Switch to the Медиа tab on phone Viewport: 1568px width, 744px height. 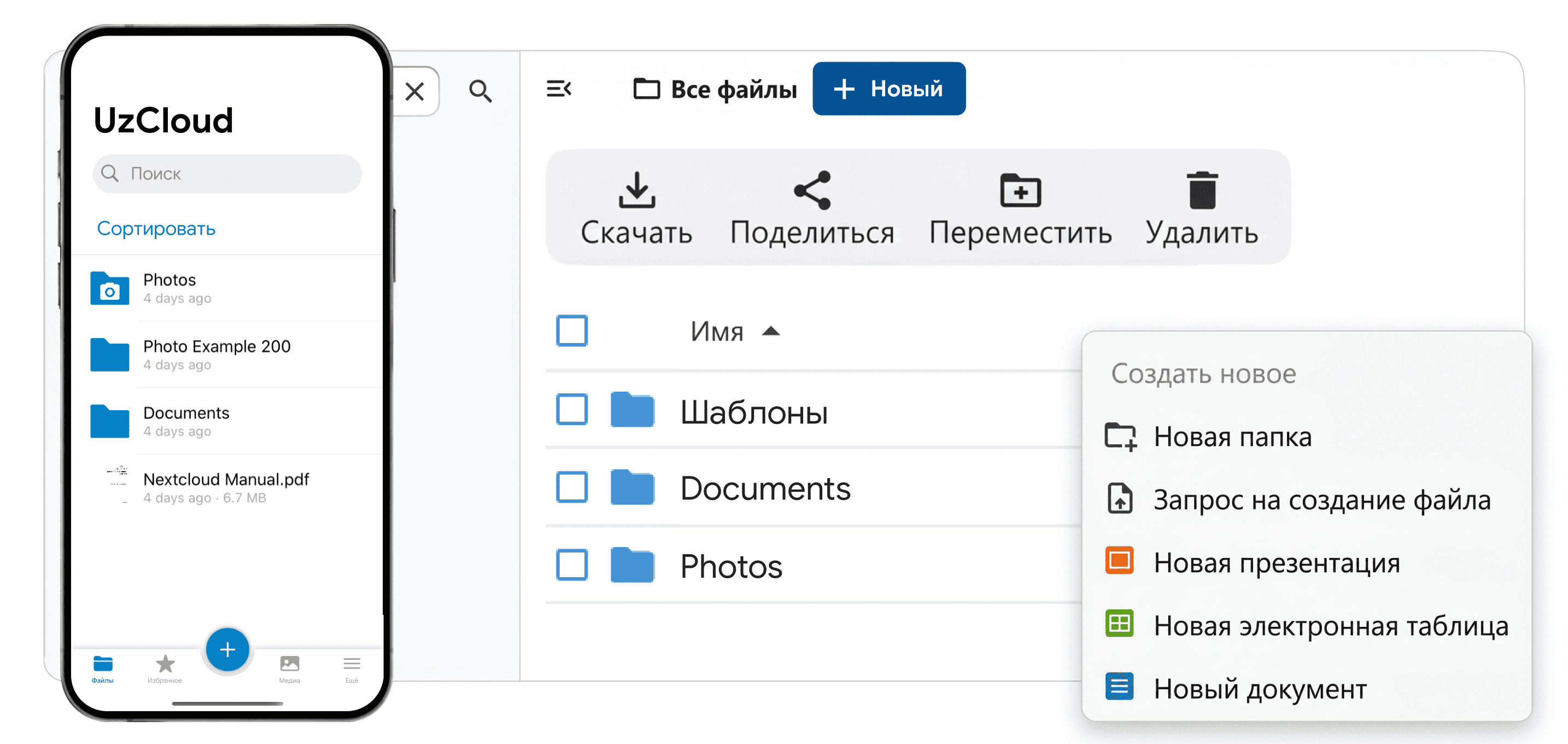tap(289, 669)
